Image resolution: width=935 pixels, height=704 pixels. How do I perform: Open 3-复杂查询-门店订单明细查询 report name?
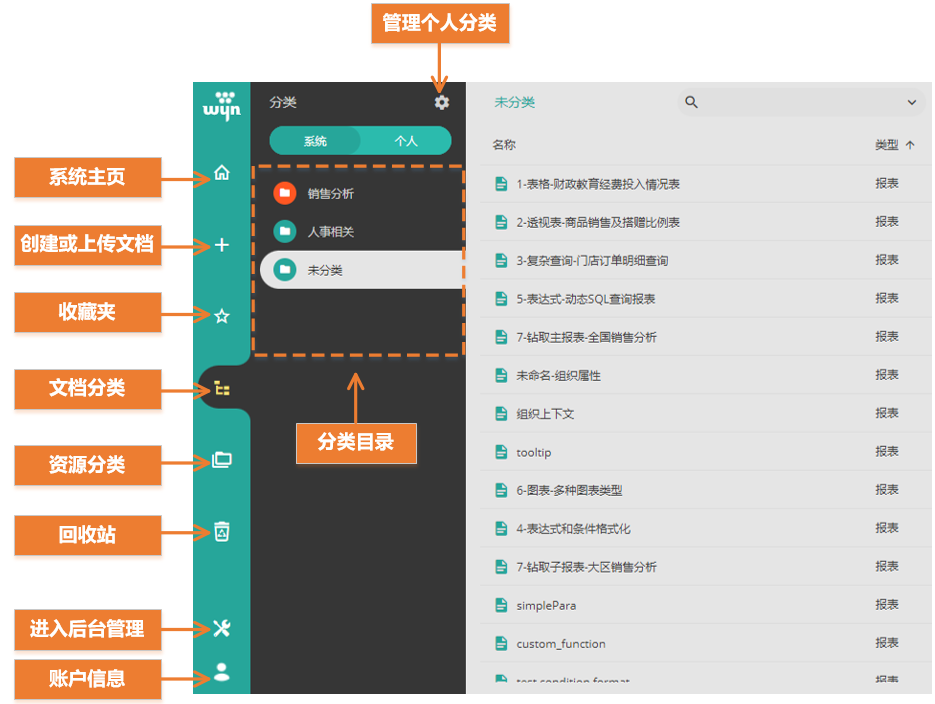(x=592, y=260)
